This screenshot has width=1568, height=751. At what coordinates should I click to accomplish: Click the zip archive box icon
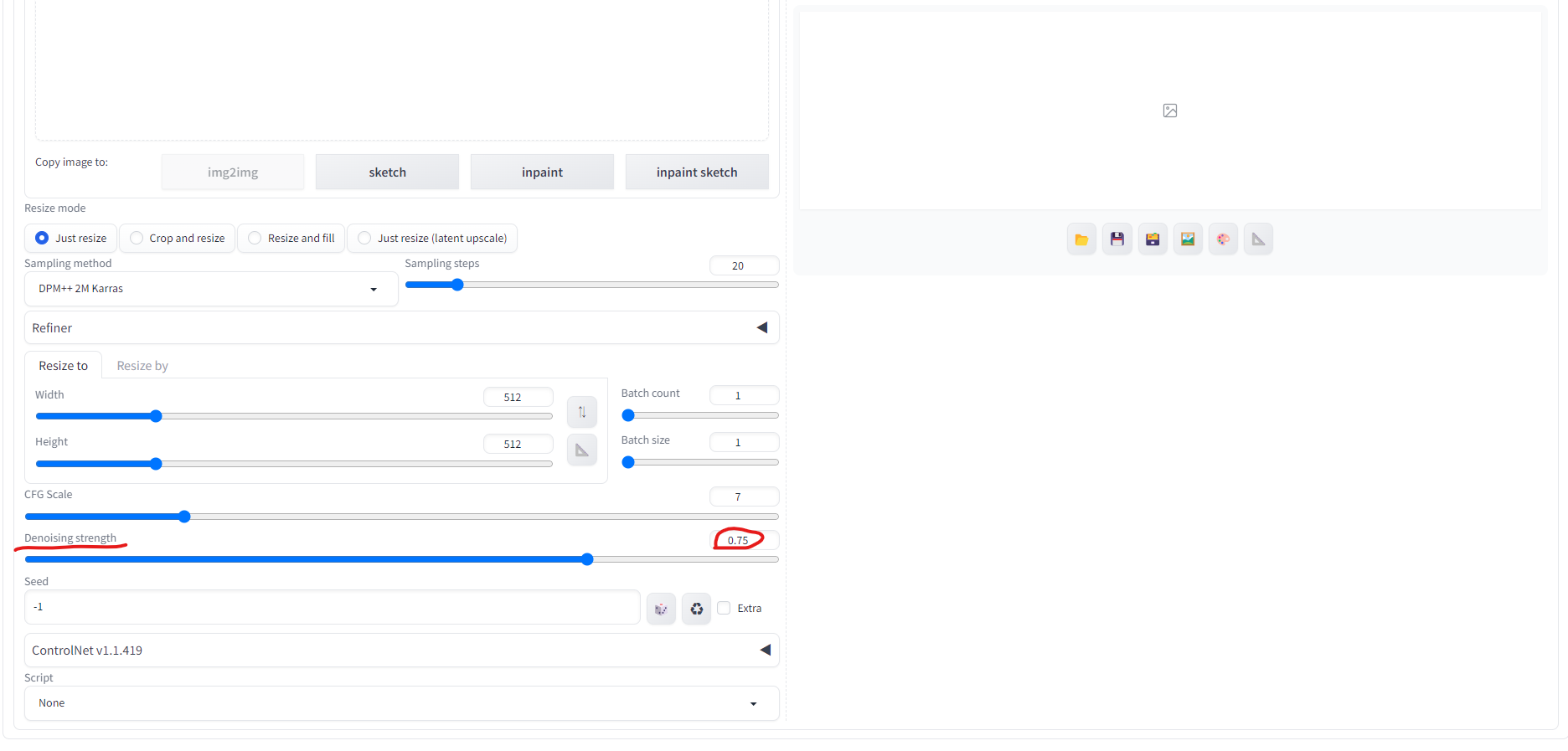[1153, 239]
